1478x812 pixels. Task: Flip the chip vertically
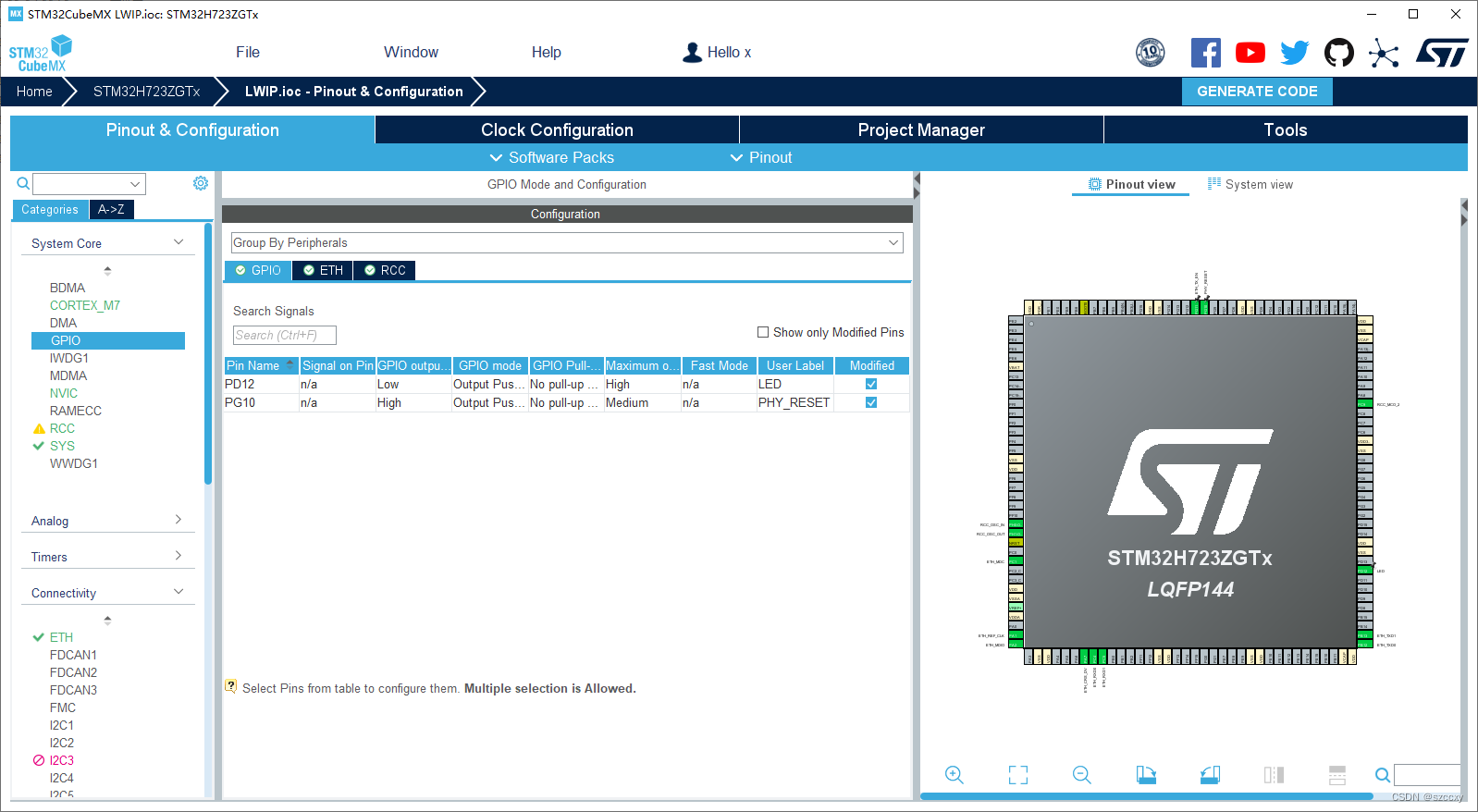click(x=1337, y=775)
